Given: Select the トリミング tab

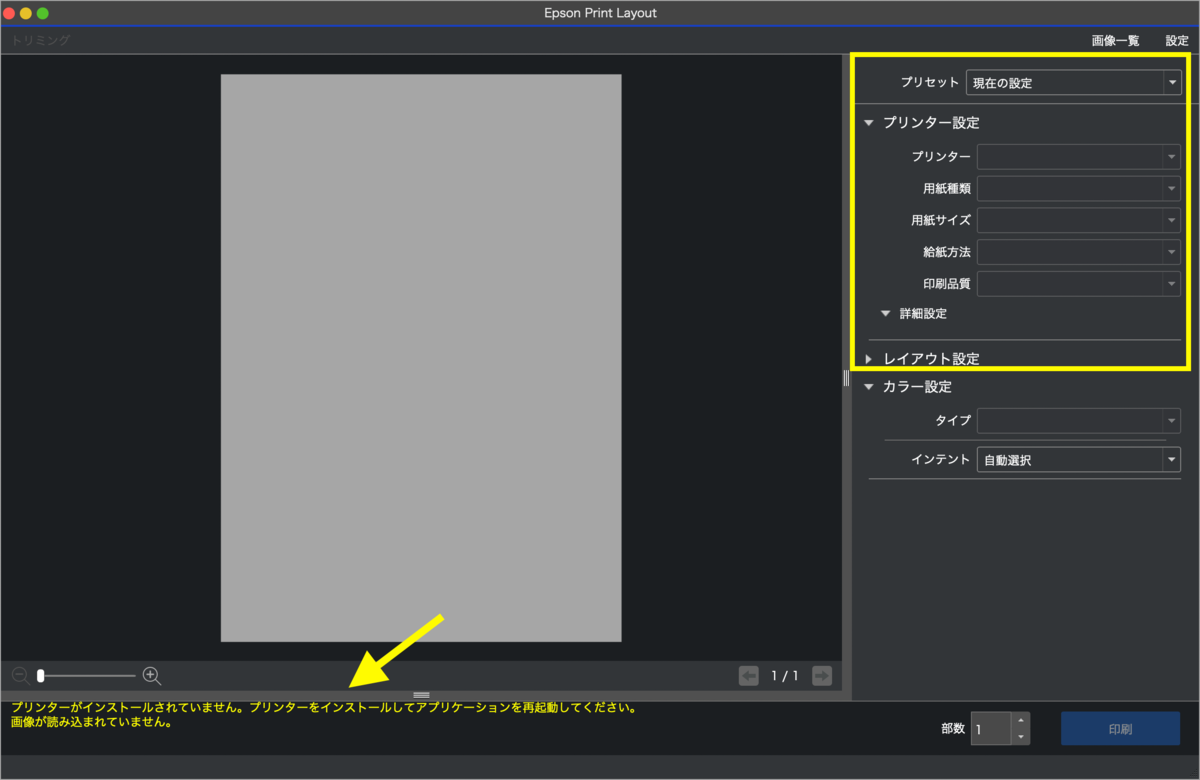Looking at the screenshot, I should 41,41.
